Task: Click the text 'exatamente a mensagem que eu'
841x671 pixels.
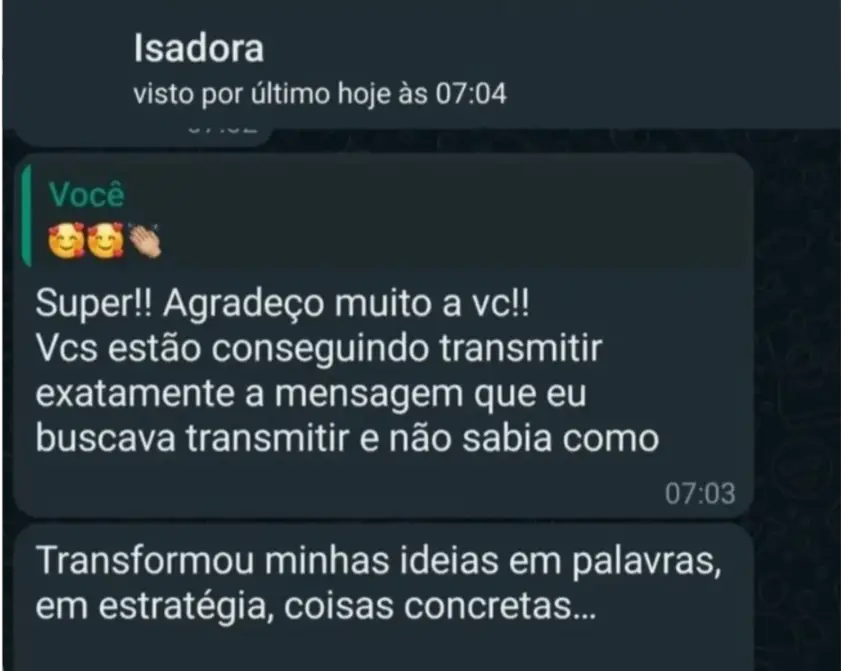Action: pyautogui.click(x=311, y=395)
